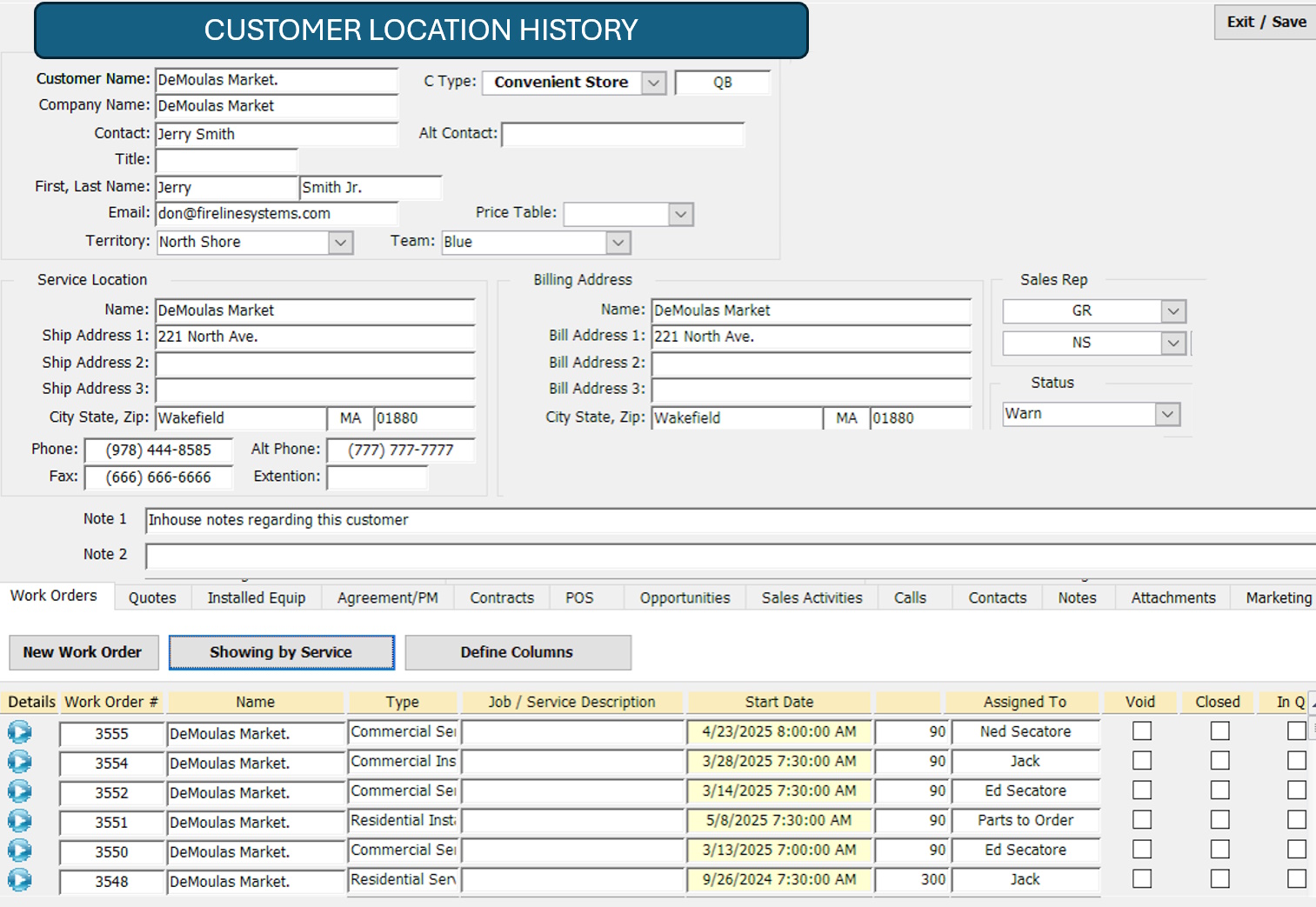
Task: Expand the NS sales rep dropdown
Action: pos(1173,343)
